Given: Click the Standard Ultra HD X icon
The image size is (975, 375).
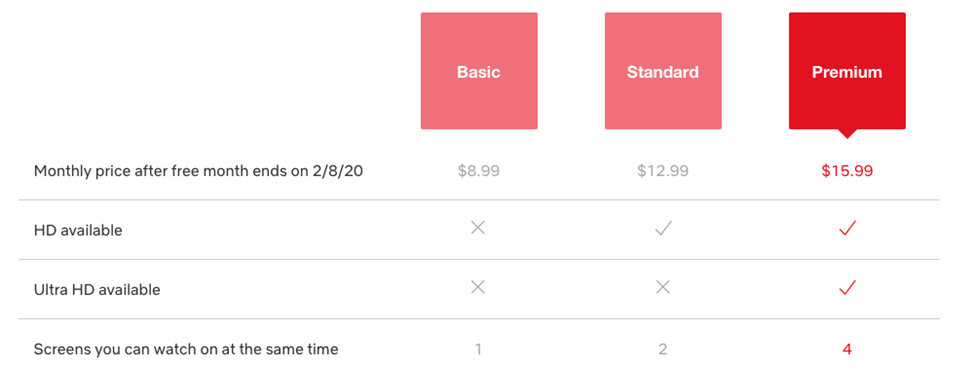Looking at the screenshot, I should [x=663, y=287].
